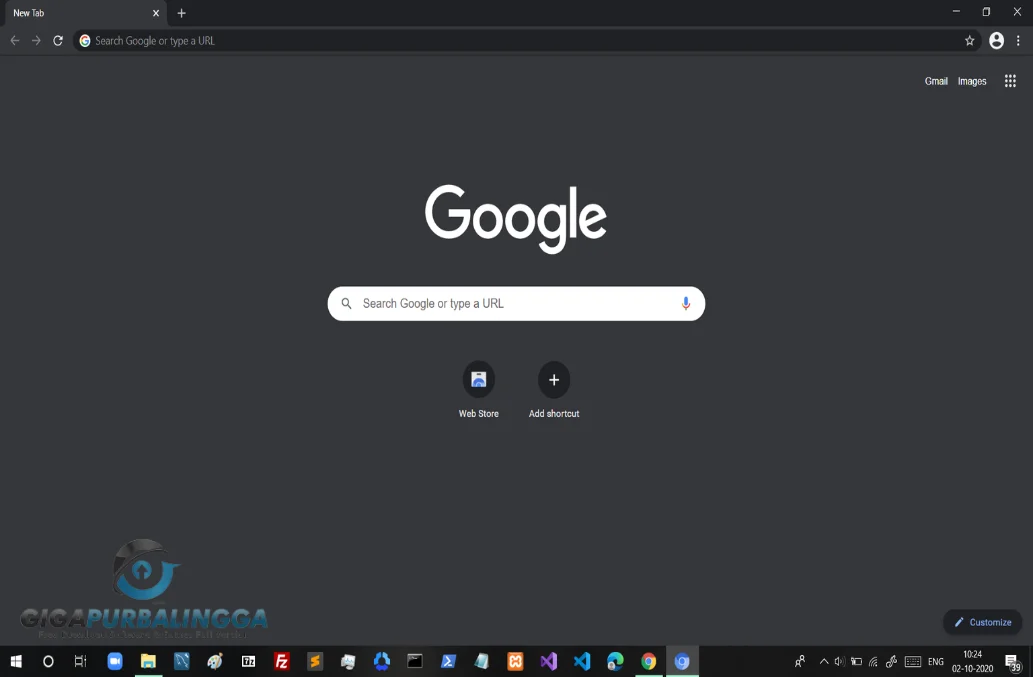Reload the current page
The width and height of the screenshot is (1033, 677).
tap(57, 41)
